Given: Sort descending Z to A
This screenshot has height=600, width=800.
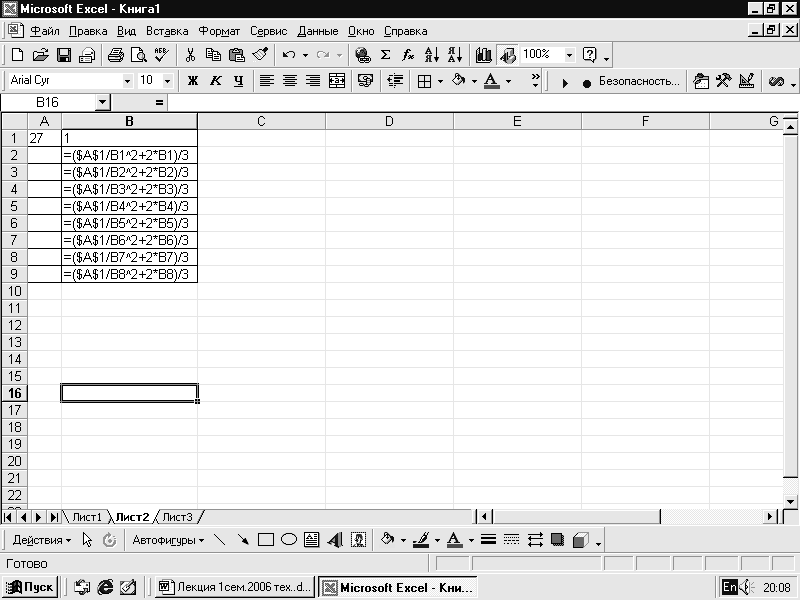Looking at the screenshot, I should point(455,55).
